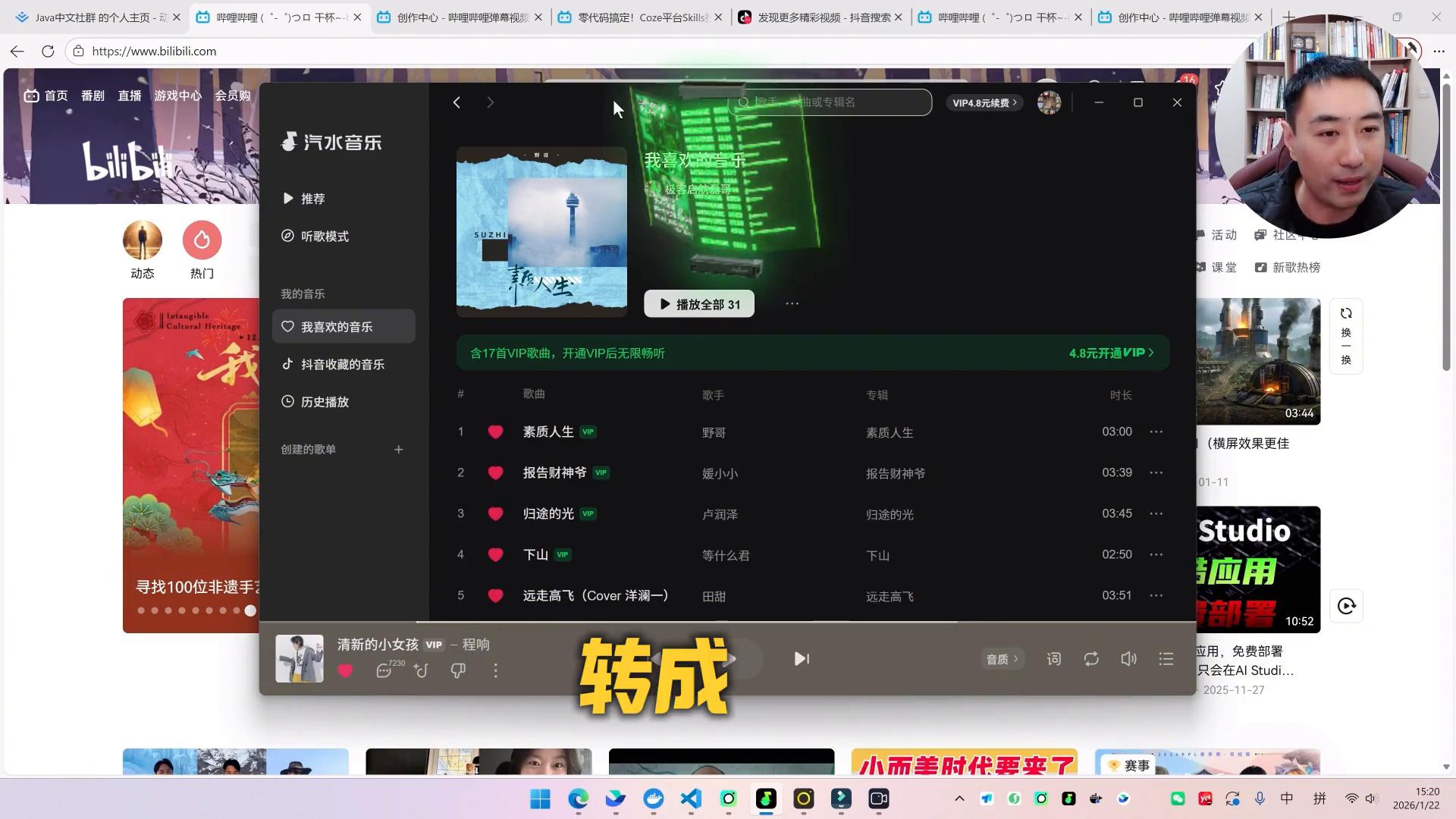Click the lyrics icon in player bar
Image resolution: width=1456 pixels, height=819 pixels.
point(1054,659)
